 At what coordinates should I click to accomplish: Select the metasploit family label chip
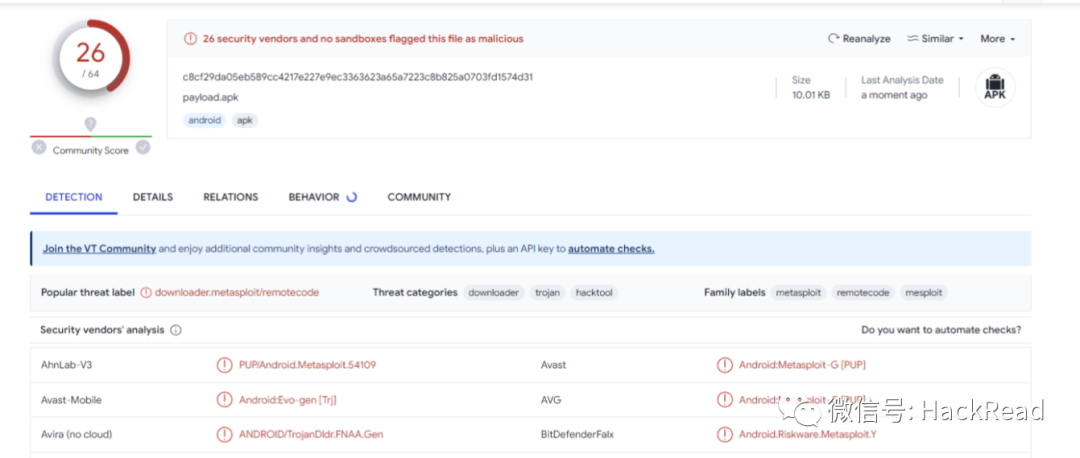click(798, 293)
